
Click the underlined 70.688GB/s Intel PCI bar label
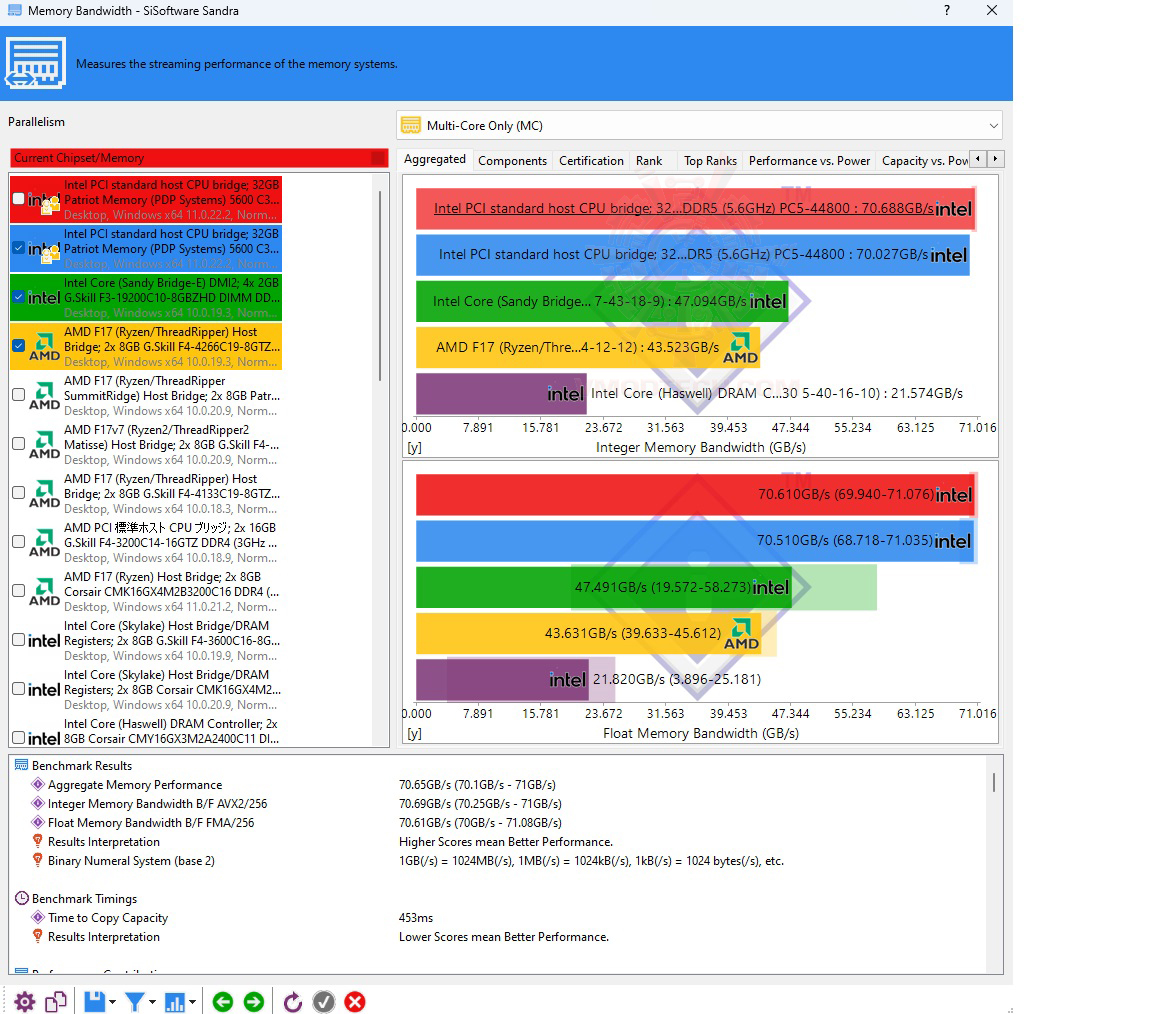684,209
